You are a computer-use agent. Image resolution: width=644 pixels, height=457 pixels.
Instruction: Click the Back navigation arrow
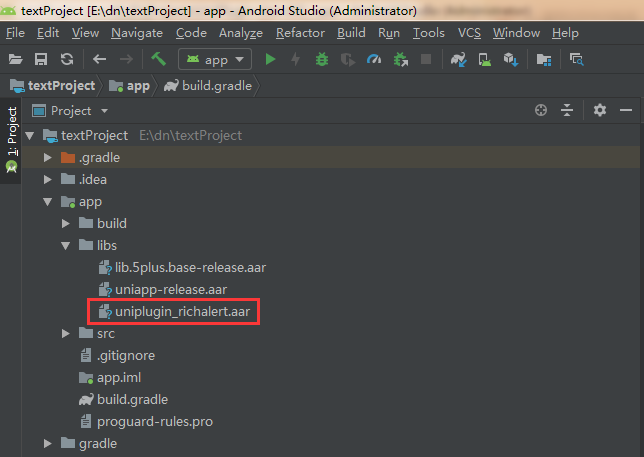99,60
